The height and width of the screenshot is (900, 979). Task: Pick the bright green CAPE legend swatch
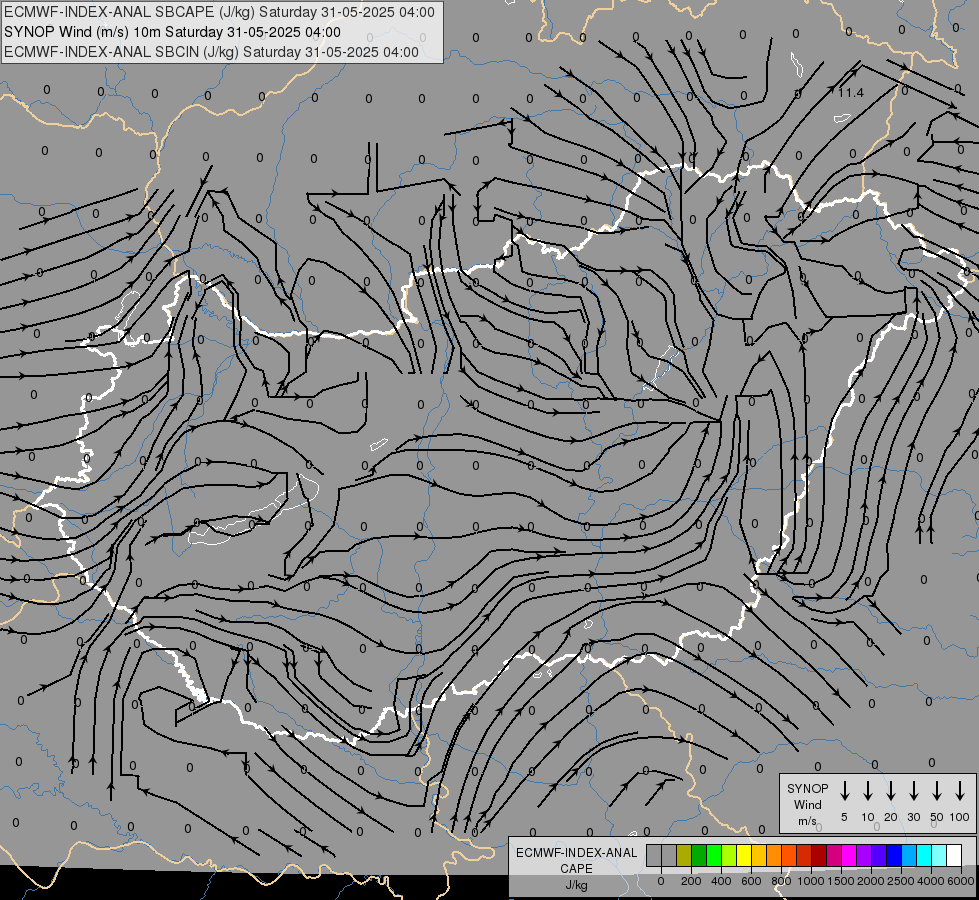coord(714,855)
